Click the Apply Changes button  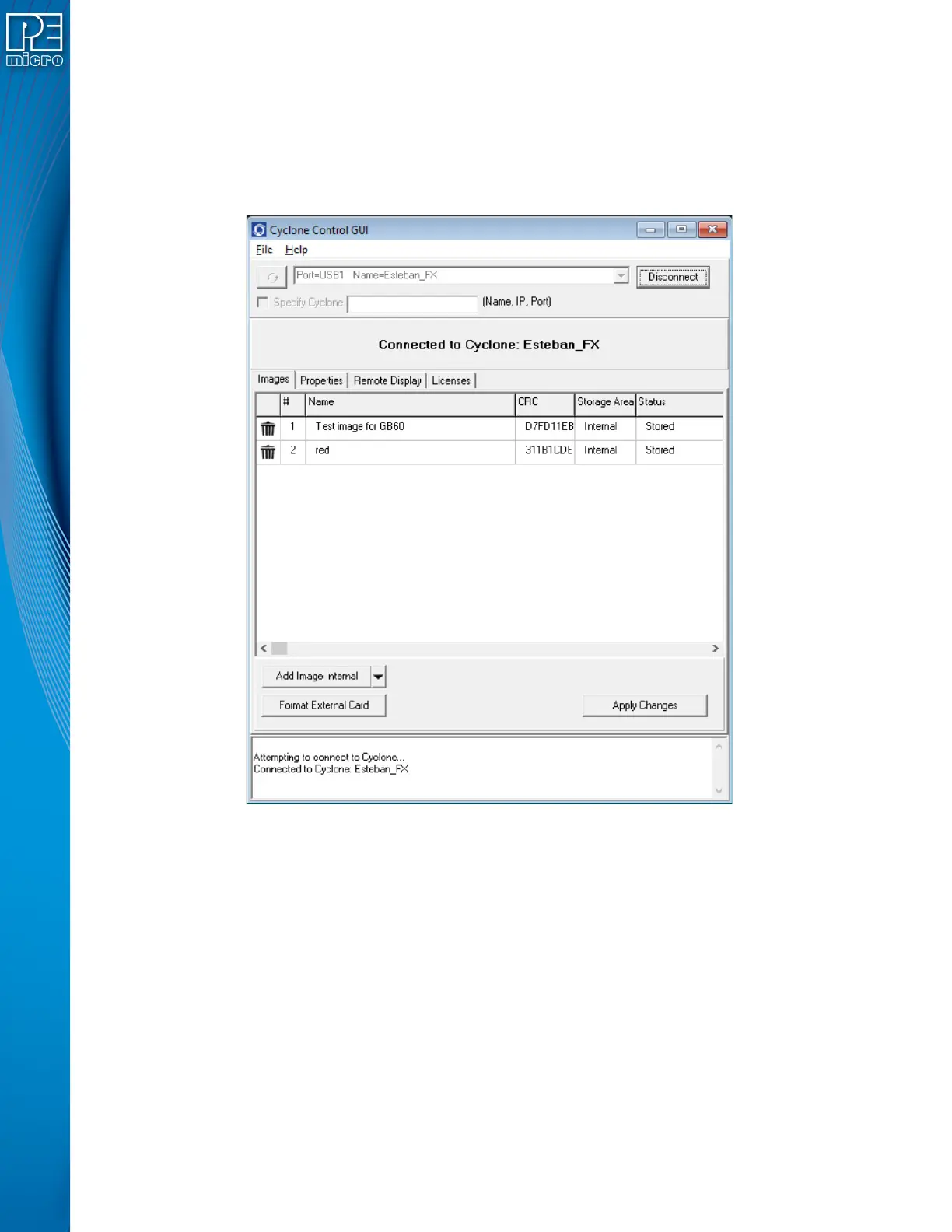(x=645, y=705)
